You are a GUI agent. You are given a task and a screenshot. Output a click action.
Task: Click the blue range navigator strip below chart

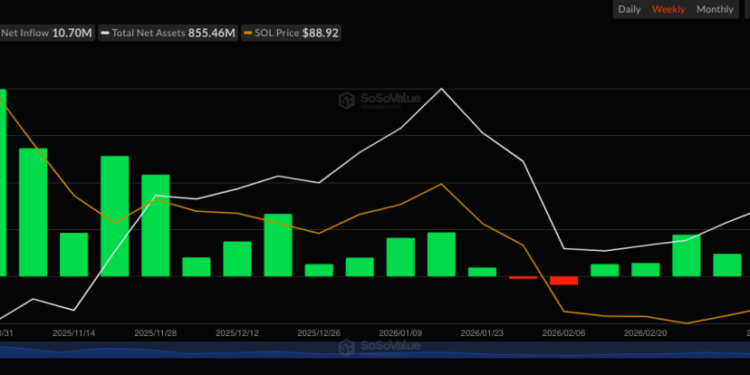(x=375, y=350)
